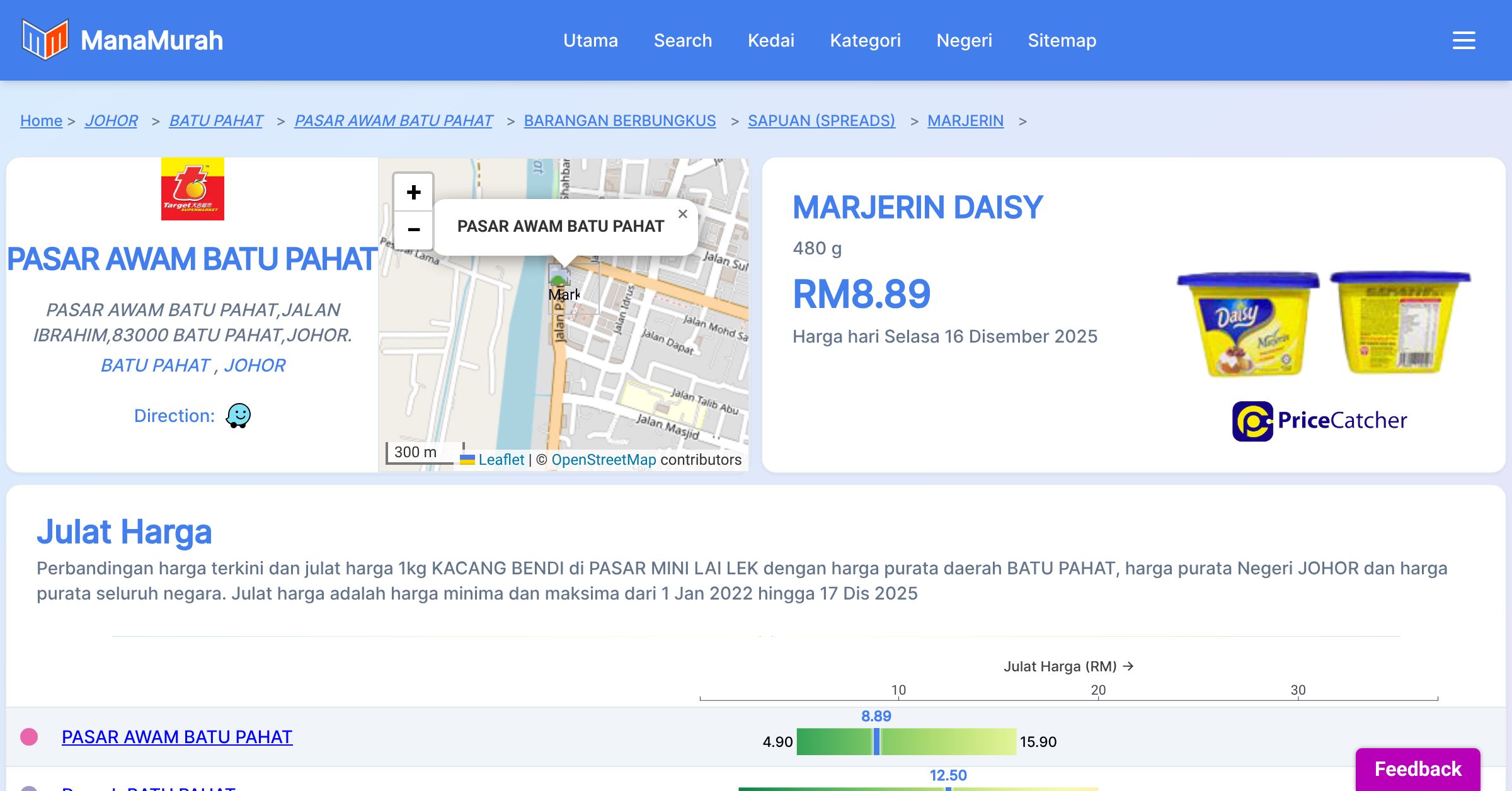Zoom in on the map
Image resolution: width=1512 pixels, height=791 pixels.
(413, 192)
